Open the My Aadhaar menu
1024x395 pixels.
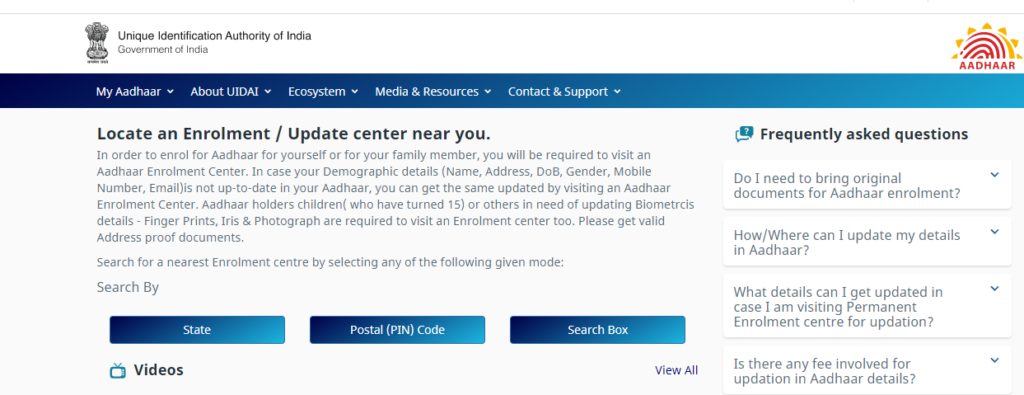(135, 91)
